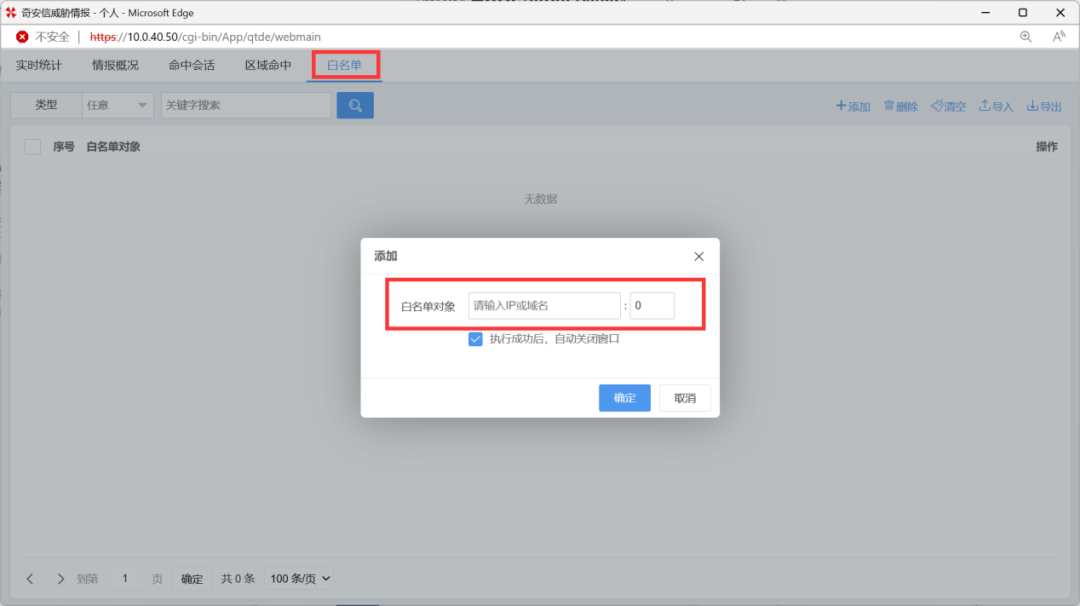This screenshot has height=606, width=1080.
Task: Click the 操作 column header
Action: [1046, 147]
